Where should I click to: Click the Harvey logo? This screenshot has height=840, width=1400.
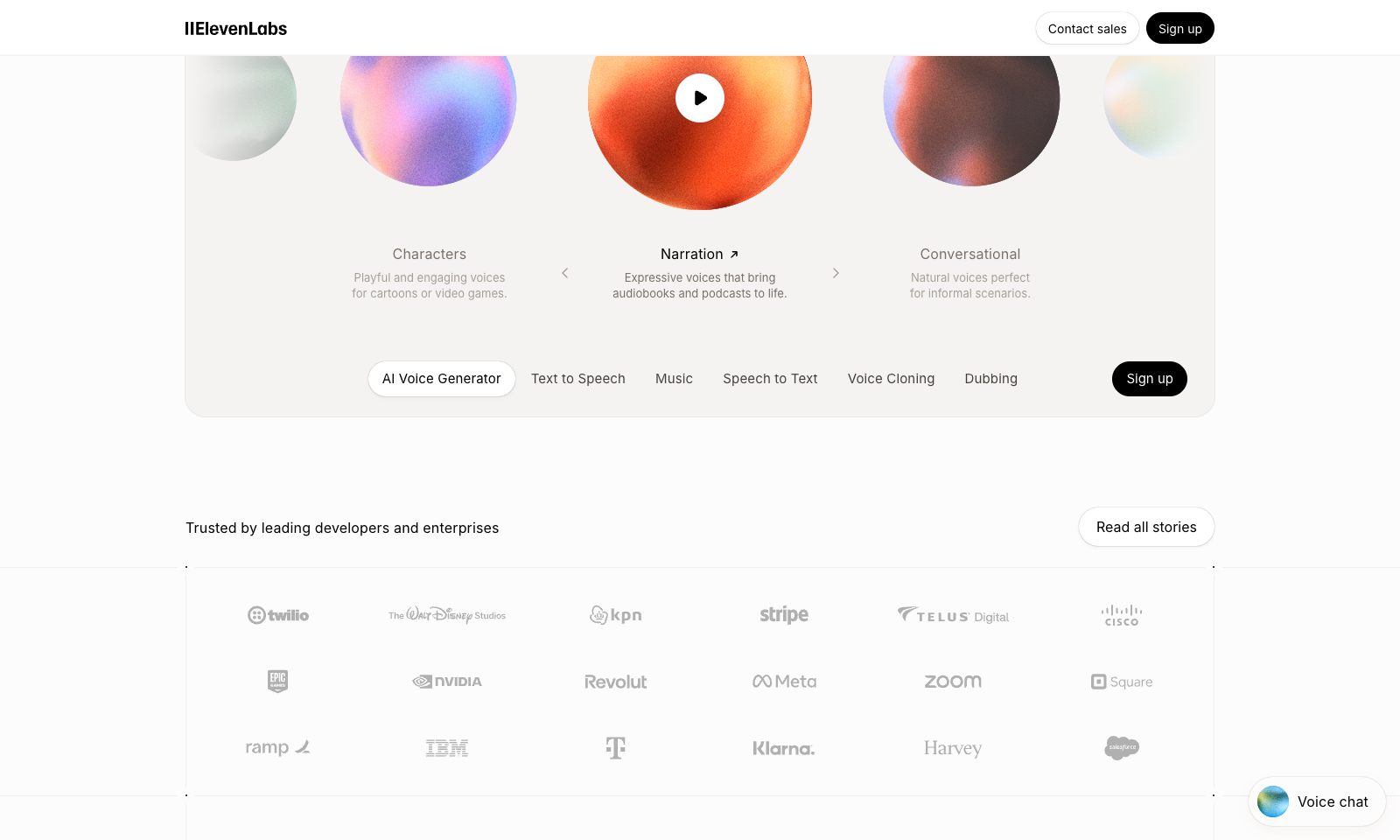[x=953, y=748]
